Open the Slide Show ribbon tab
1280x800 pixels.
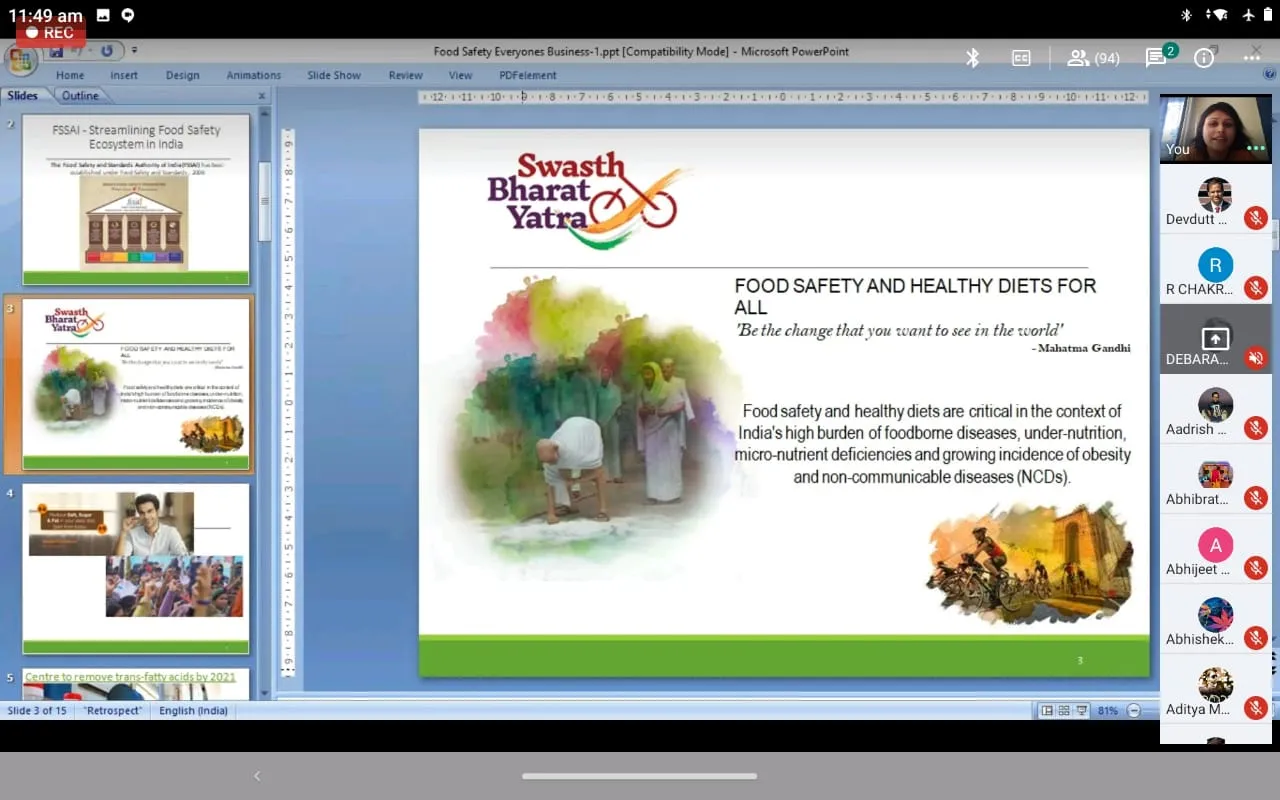click(x=334, y=75)
